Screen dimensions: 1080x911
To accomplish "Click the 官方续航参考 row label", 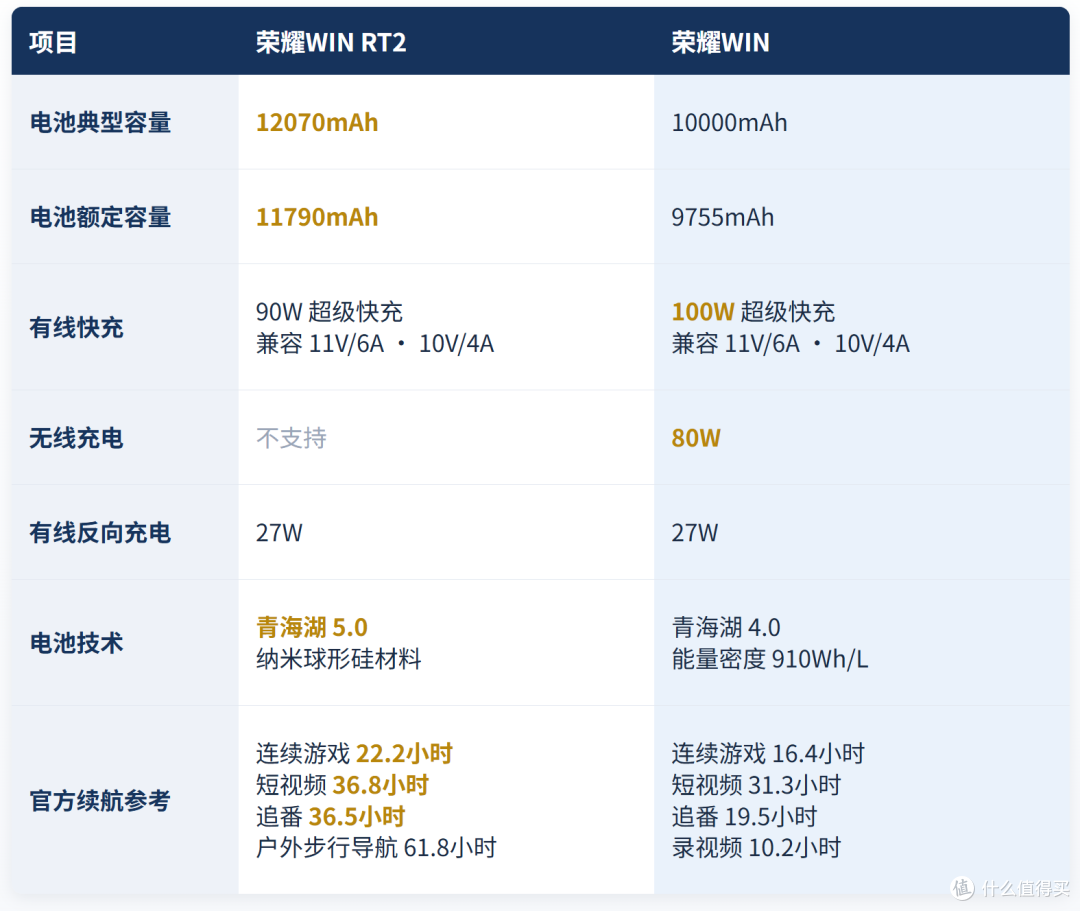I will (101, 800).
